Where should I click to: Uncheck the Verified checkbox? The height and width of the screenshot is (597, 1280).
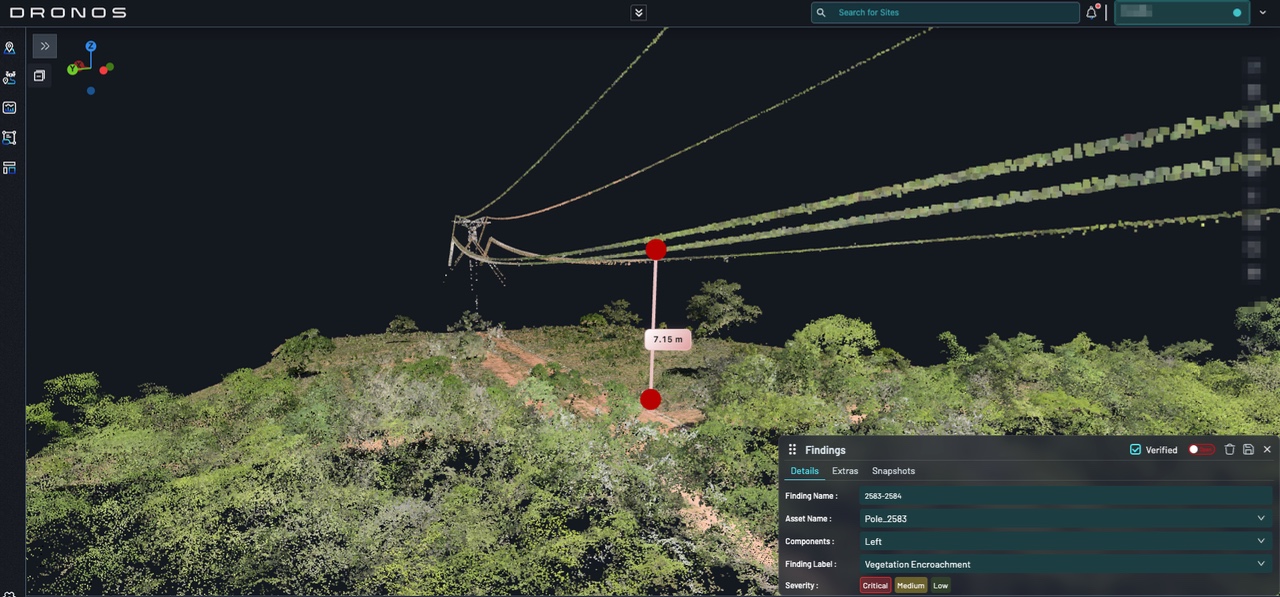click(x=1135, y=450)
